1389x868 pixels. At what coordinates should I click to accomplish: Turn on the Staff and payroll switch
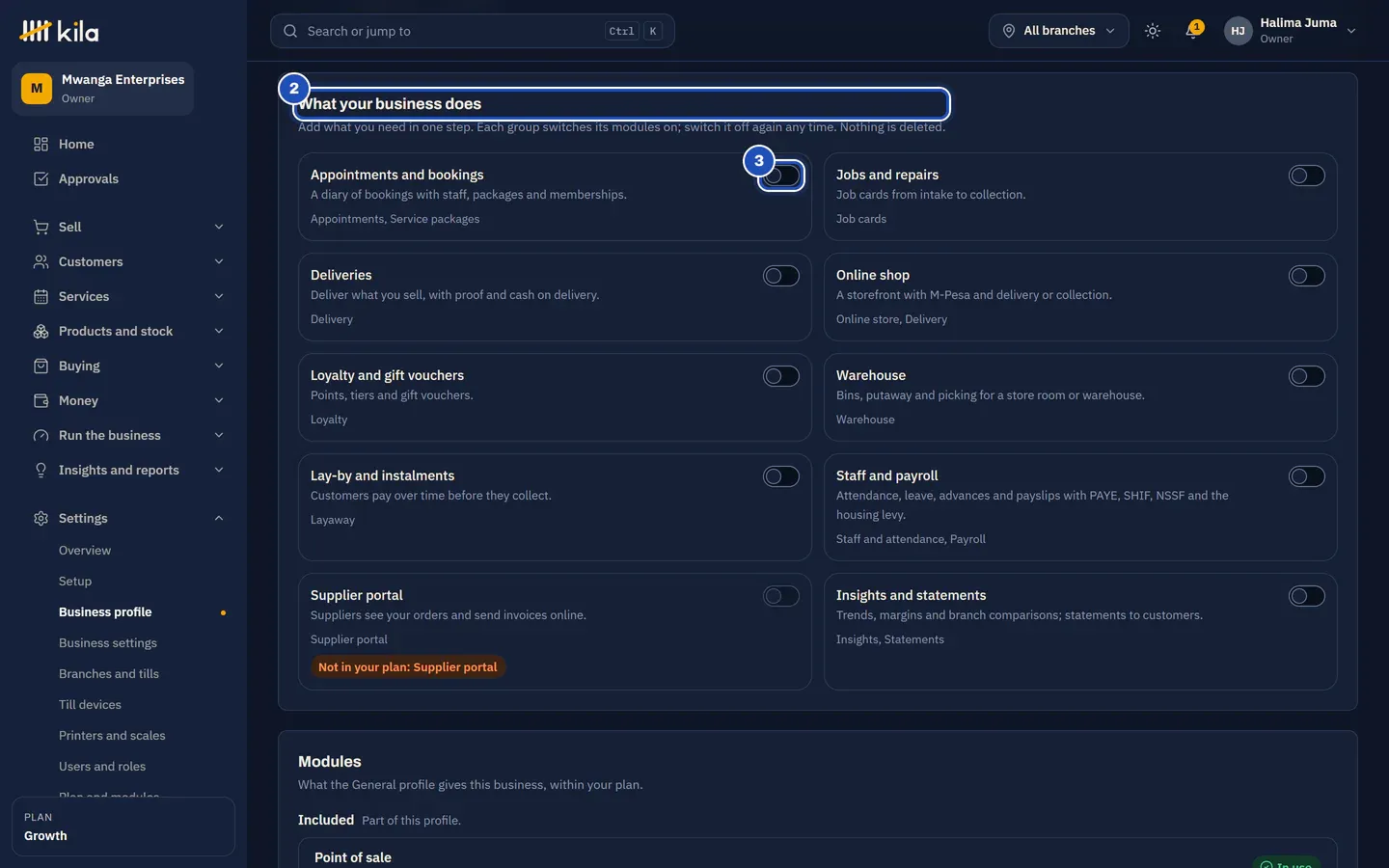[x=1307, y=476]
